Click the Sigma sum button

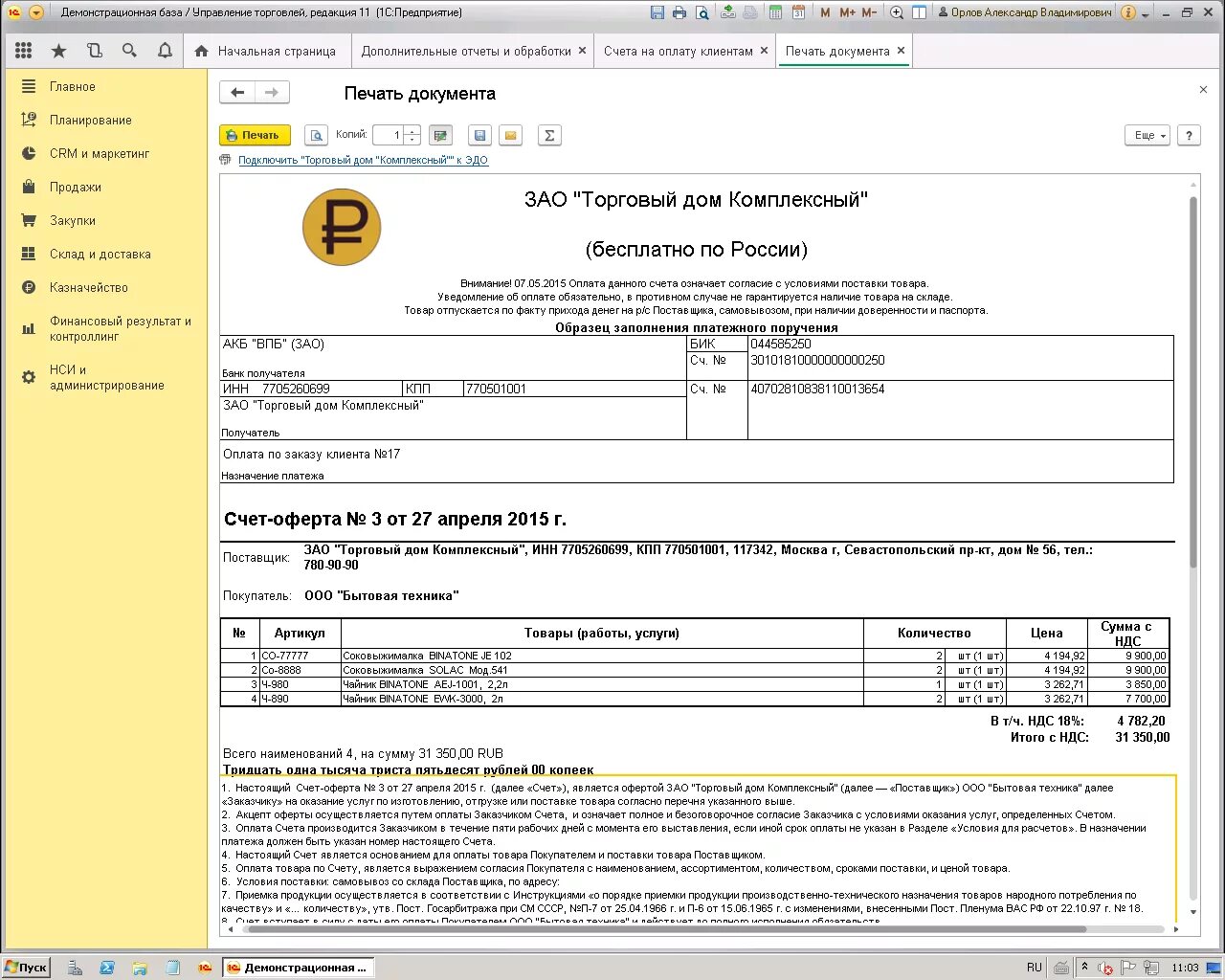(549, 135)
